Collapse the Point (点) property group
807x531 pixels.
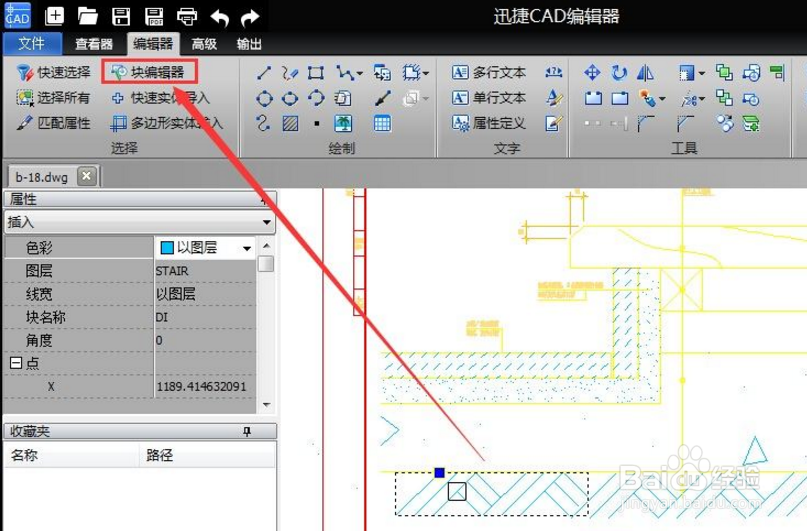tap(16, 363)
